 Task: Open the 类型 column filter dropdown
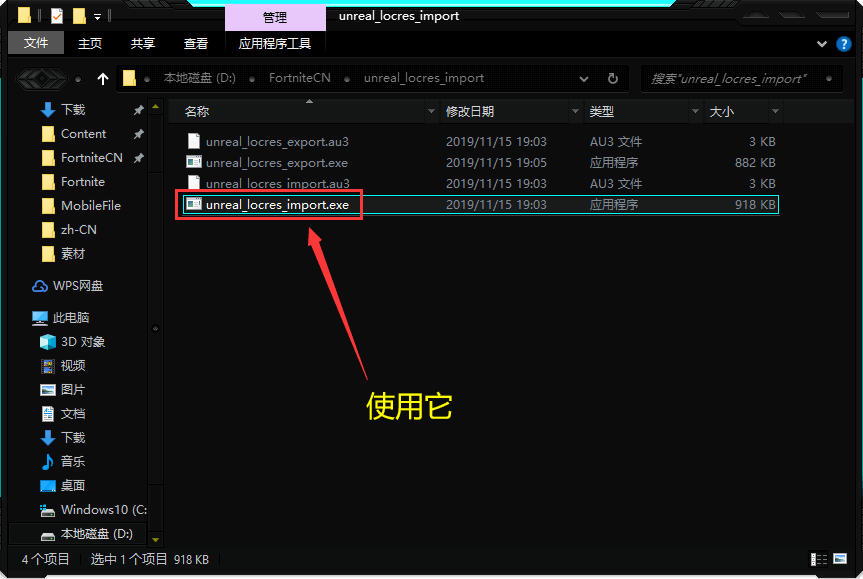tap(695, 112)
